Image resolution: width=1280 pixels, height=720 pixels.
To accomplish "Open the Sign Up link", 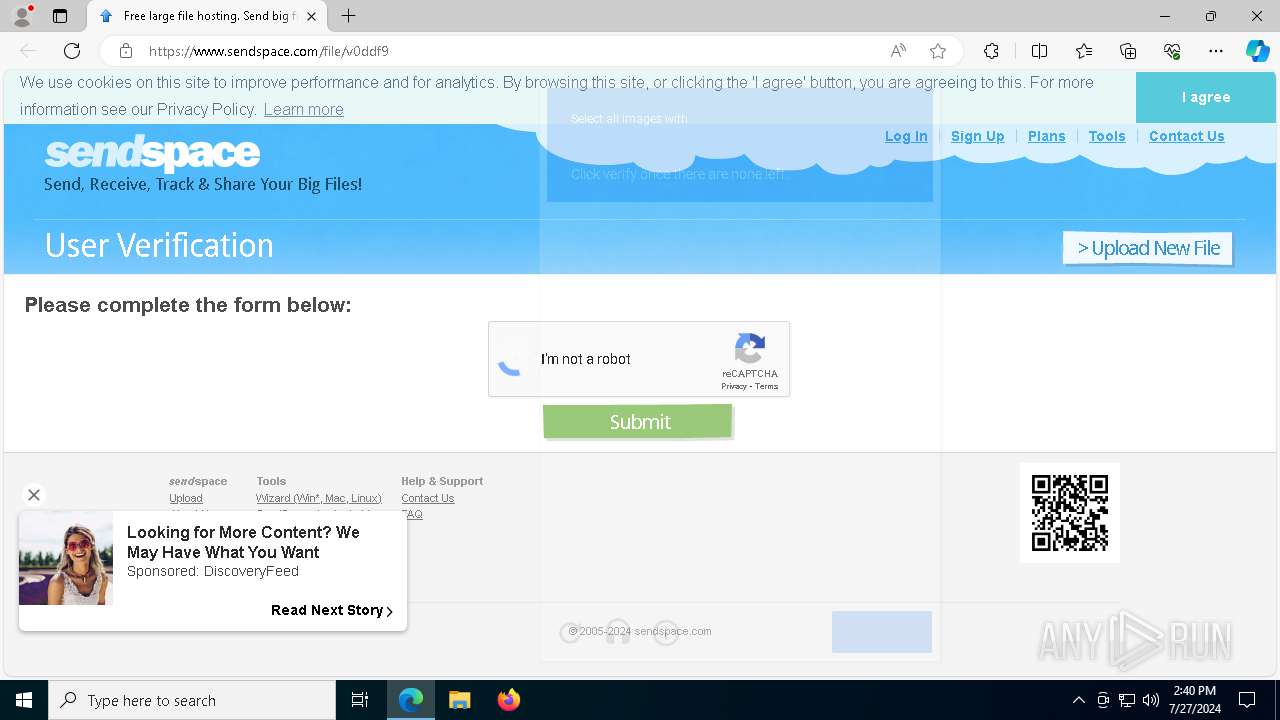I will pos(977,136).
